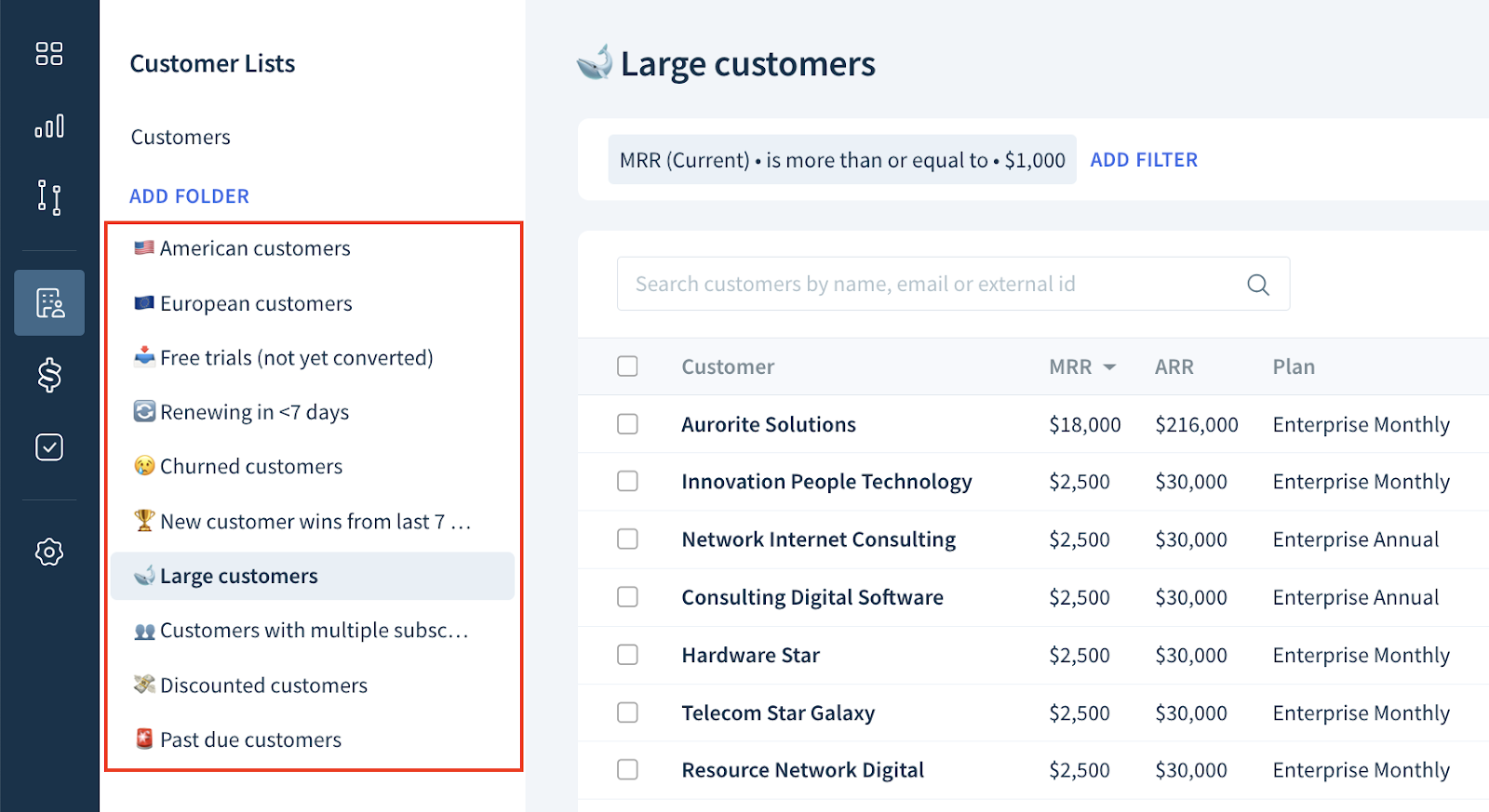This screenshot has width=1489, height=812.
Task: Open Aurorite Solutions customer
Action: pos(769,425)
